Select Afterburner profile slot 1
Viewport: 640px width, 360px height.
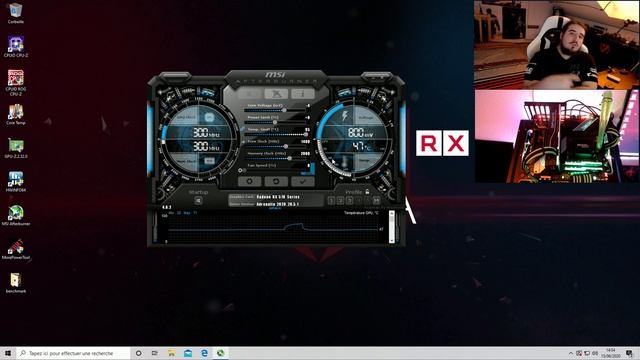331,200
